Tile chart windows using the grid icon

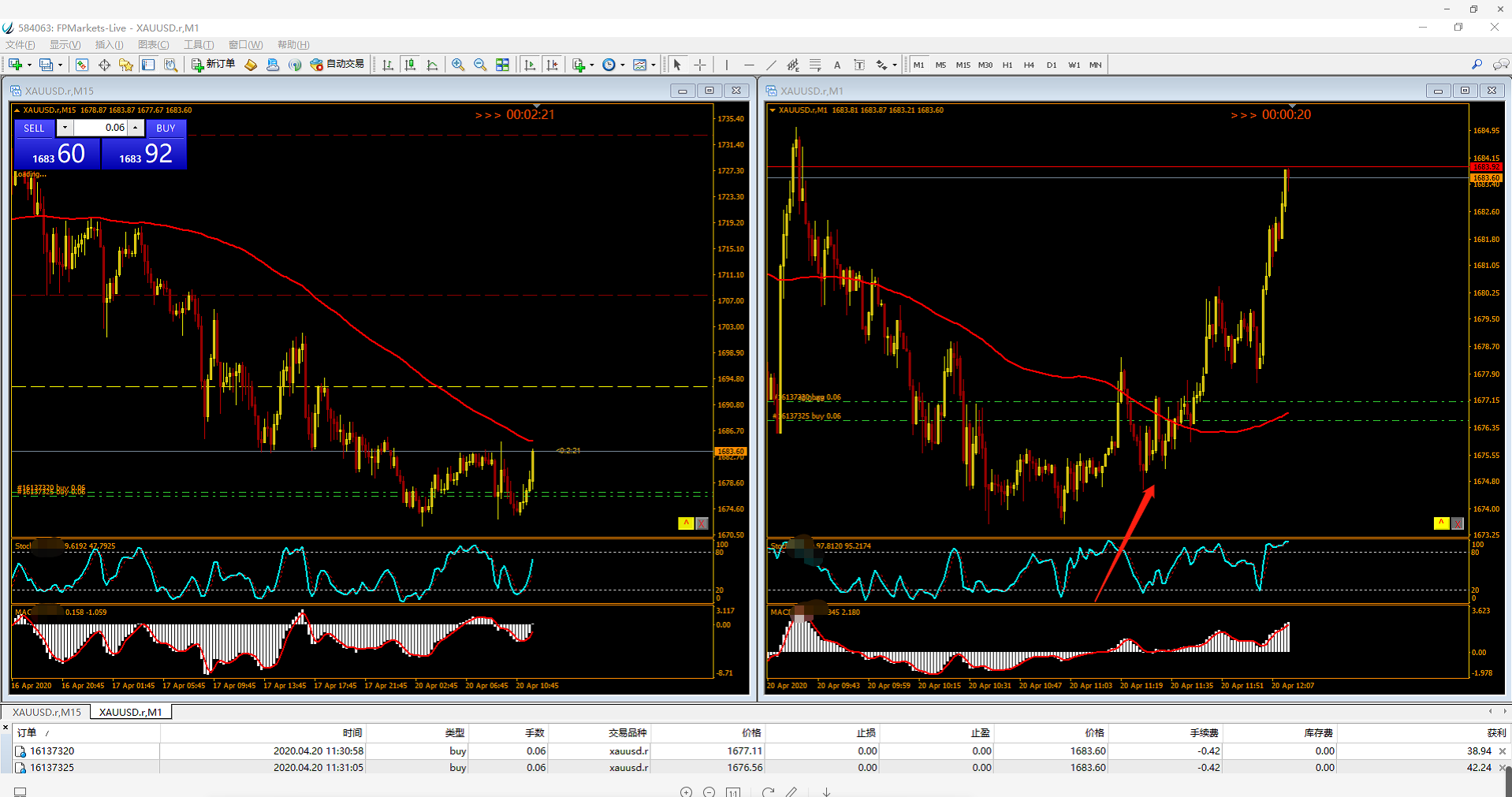(502, 65)
